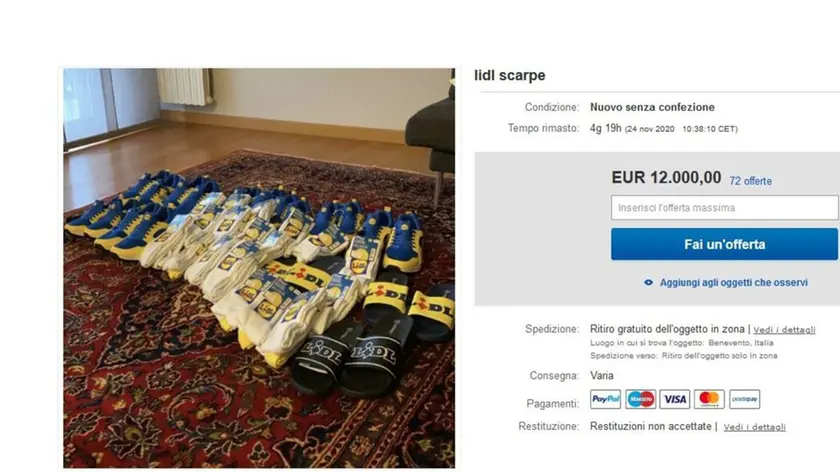
Task: Click the EUR 12.000,00 current price
Action: (666, 177)
